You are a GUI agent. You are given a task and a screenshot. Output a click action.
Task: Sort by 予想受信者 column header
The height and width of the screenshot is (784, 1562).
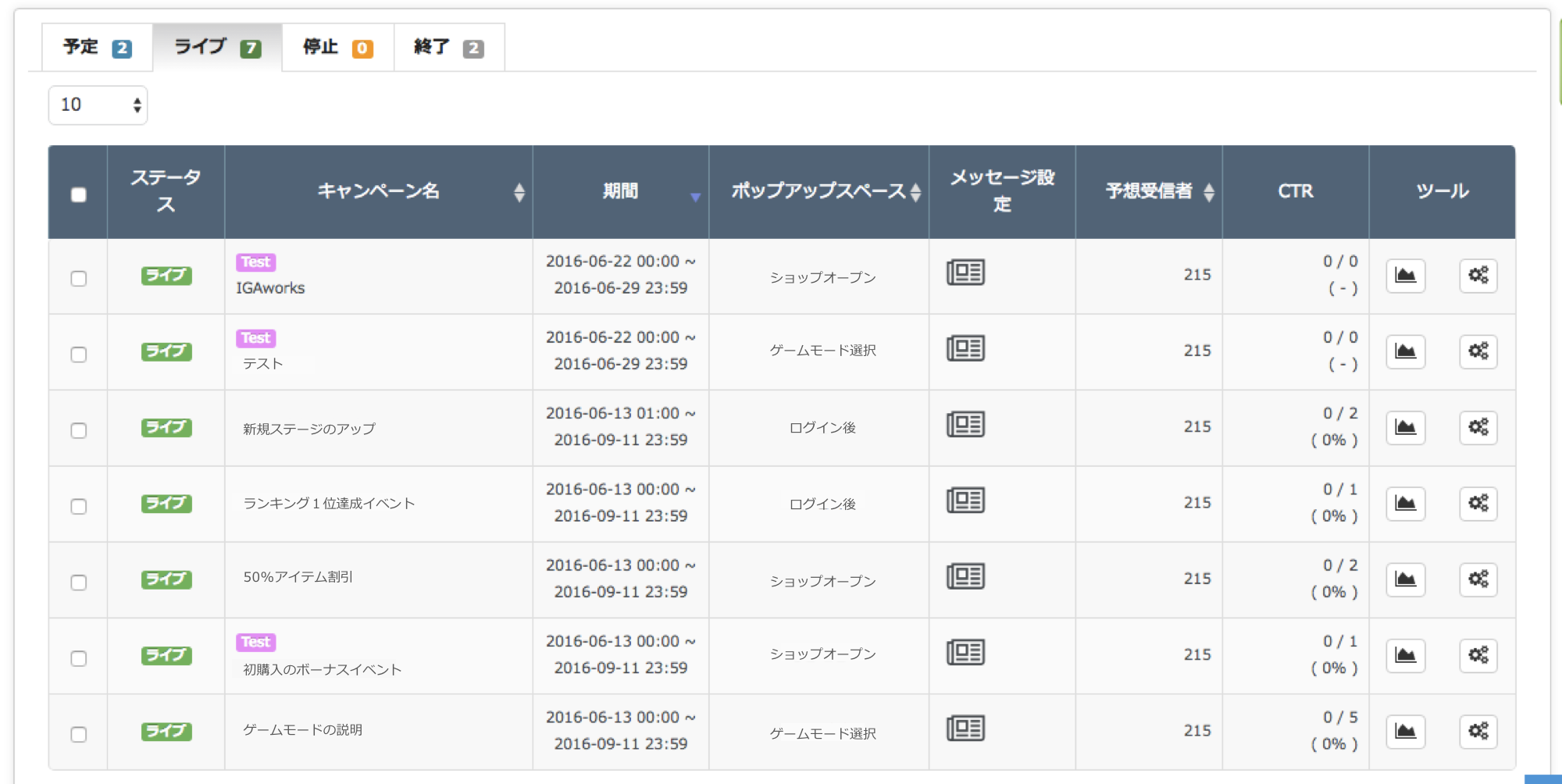(x=1148, y=191)
